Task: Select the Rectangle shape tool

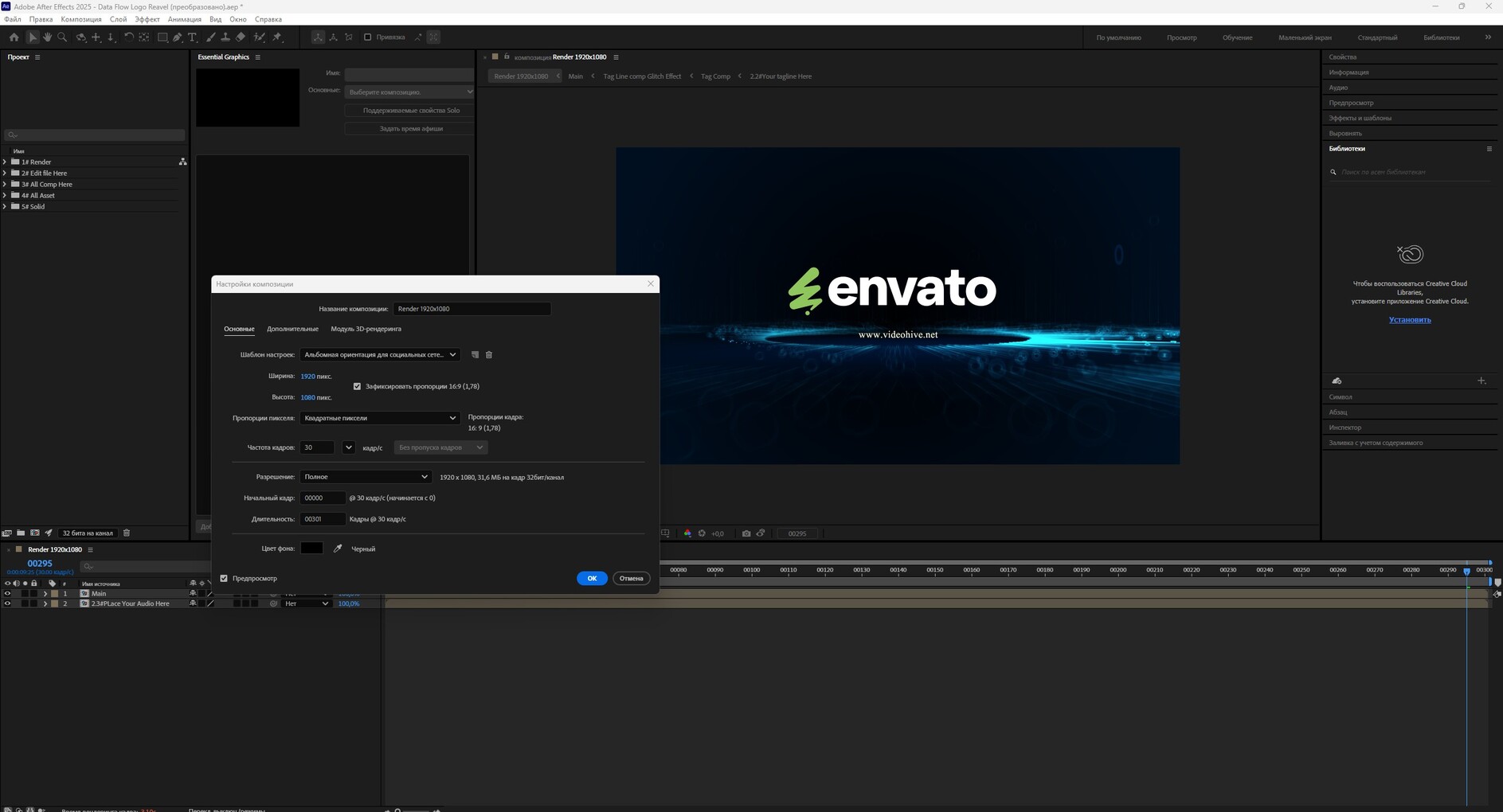Action: 162,37
